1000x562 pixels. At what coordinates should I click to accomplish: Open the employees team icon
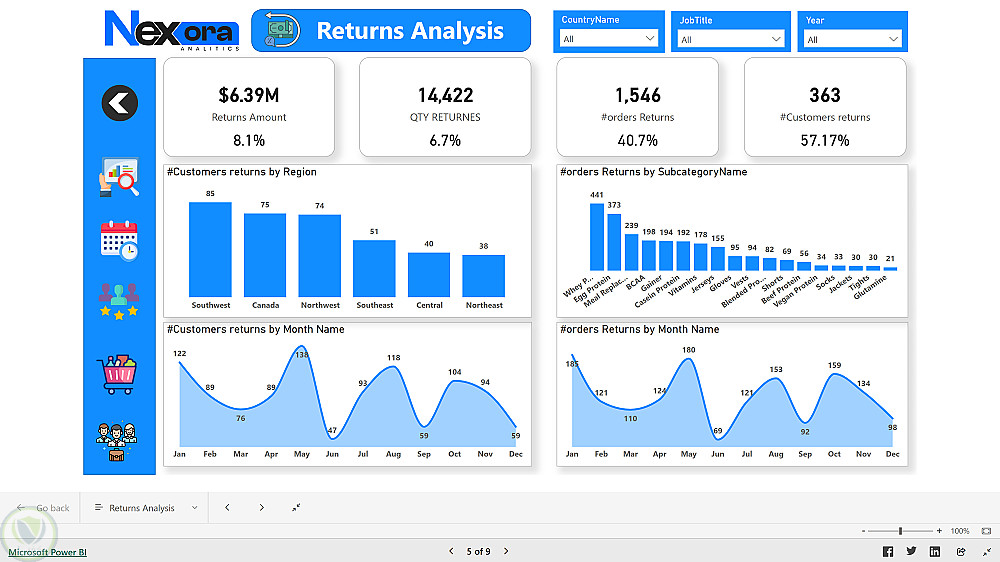(117, 441)
